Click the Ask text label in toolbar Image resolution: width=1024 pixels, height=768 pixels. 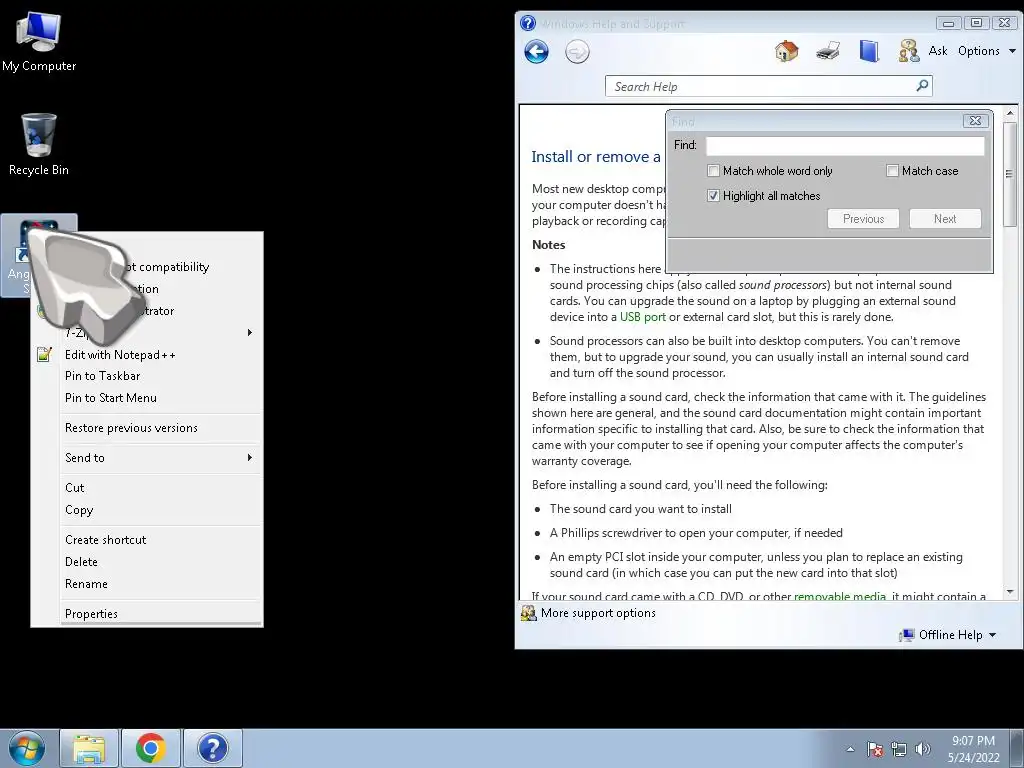tap(938, 51)
